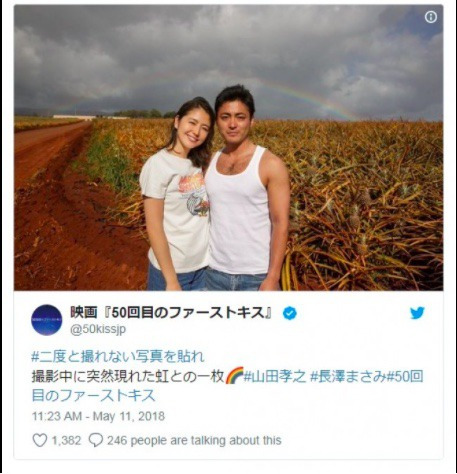This screenshot has width=457, height=474.
Task: Open the embedded tweet photo
Action: click(229, 148)
